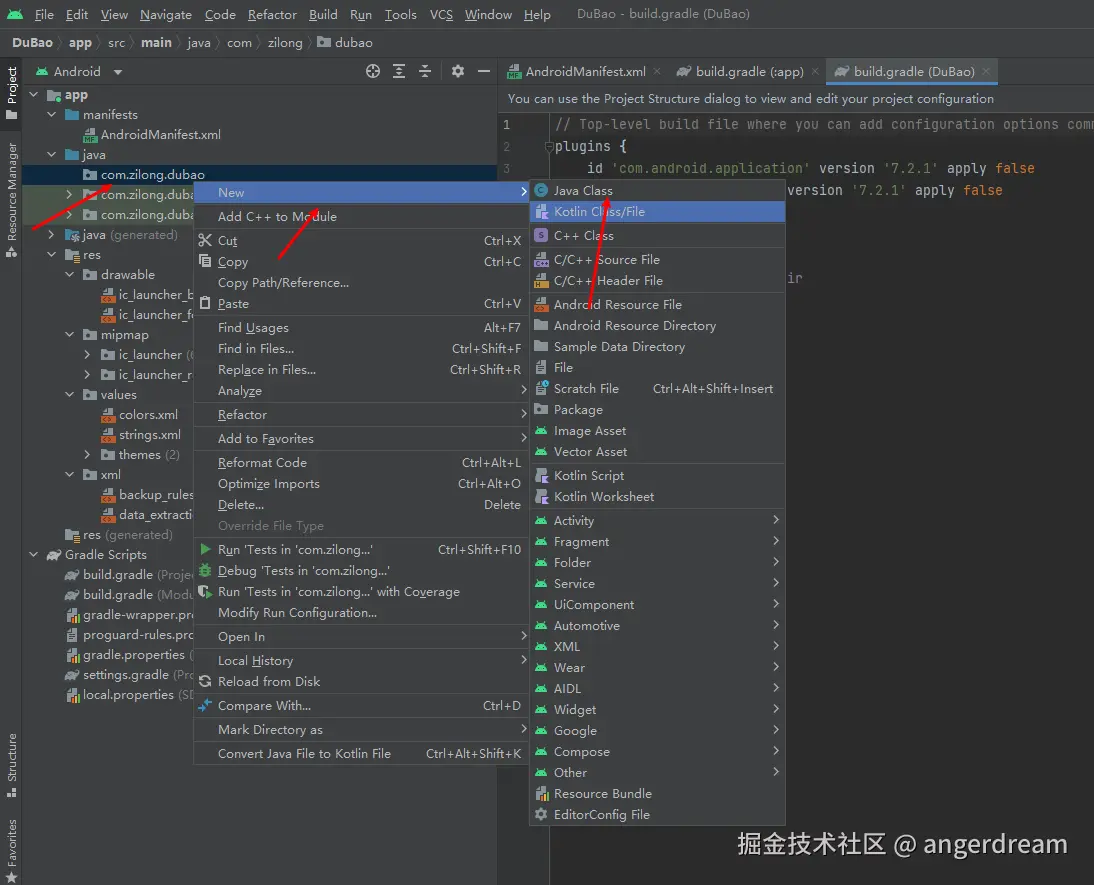Switch to the build.gradle (:app) tab

click(749, 71)
